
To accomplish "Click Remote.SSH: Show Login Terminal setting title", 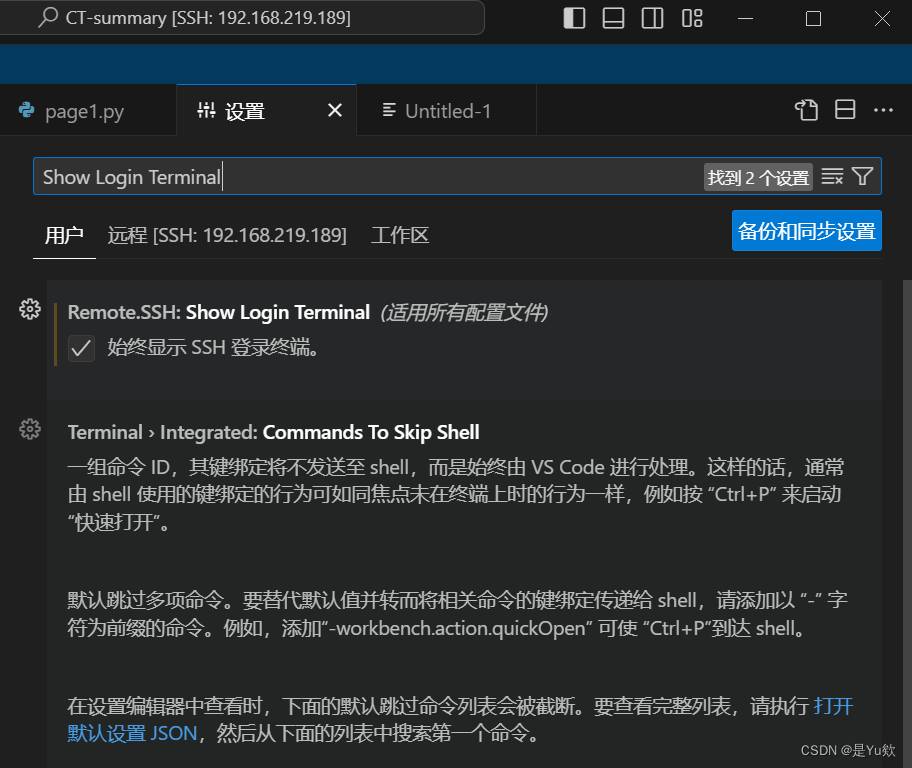I will click(219, 312).
